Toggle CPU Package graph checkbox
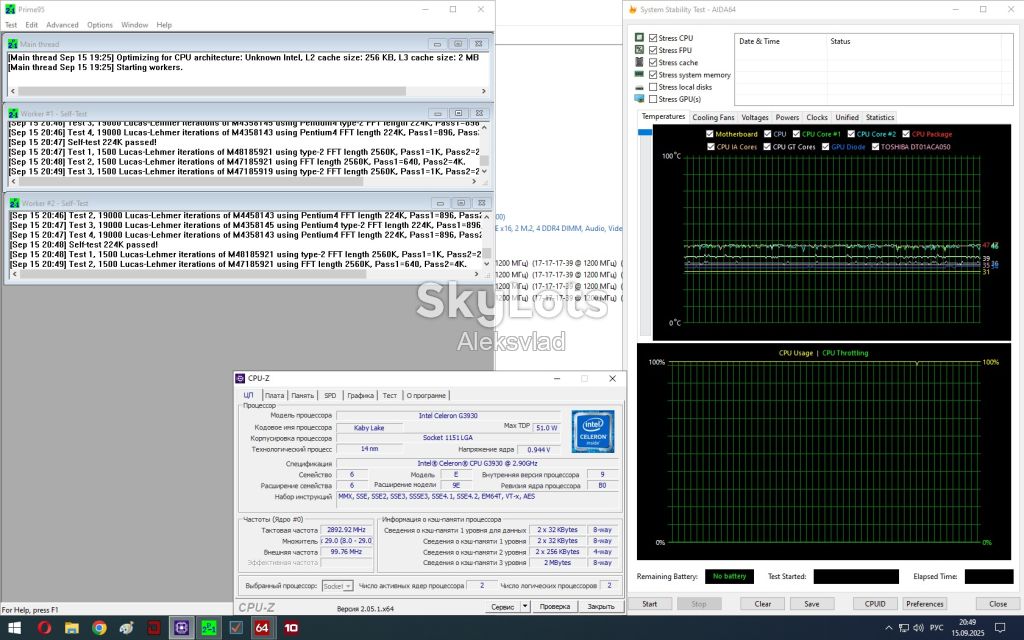The width and height of the screenshot is (1024, 640). (906, 134)
